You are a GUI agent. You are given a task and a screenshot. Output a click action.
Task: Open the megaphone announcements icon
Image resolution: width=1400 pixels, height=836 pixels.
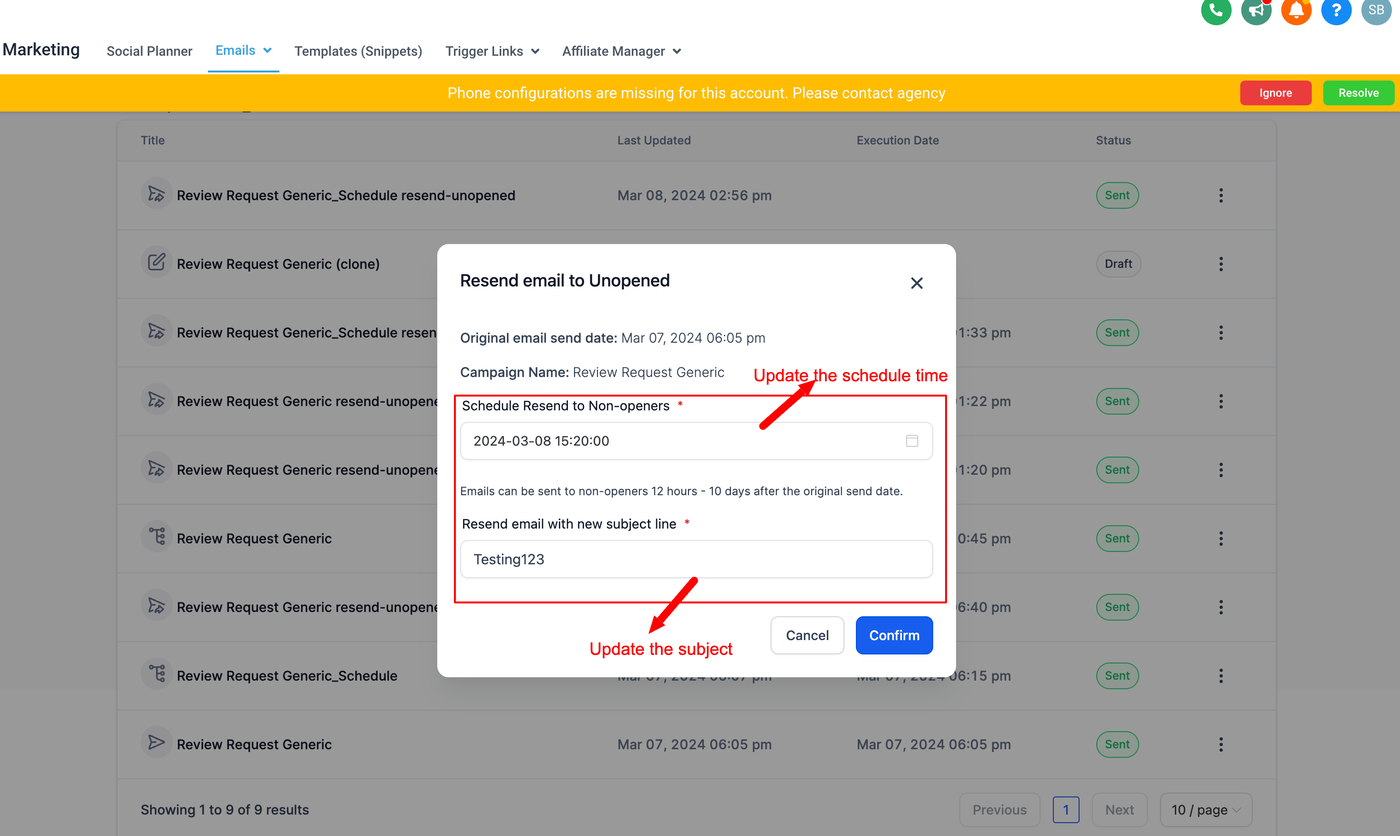click(1256, 11)
